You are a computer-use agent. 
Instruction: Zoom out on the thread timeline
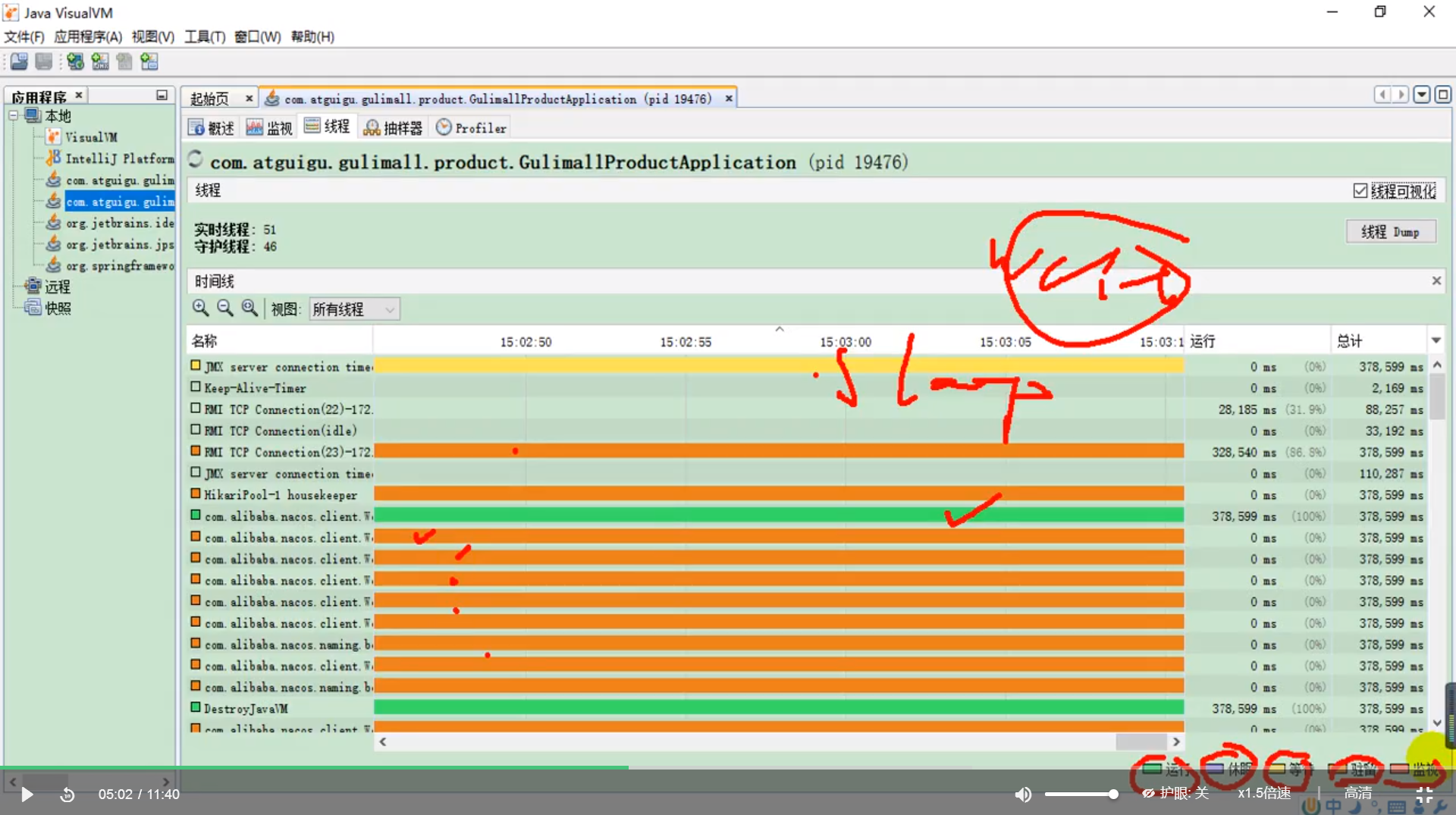tap(225, 308)
